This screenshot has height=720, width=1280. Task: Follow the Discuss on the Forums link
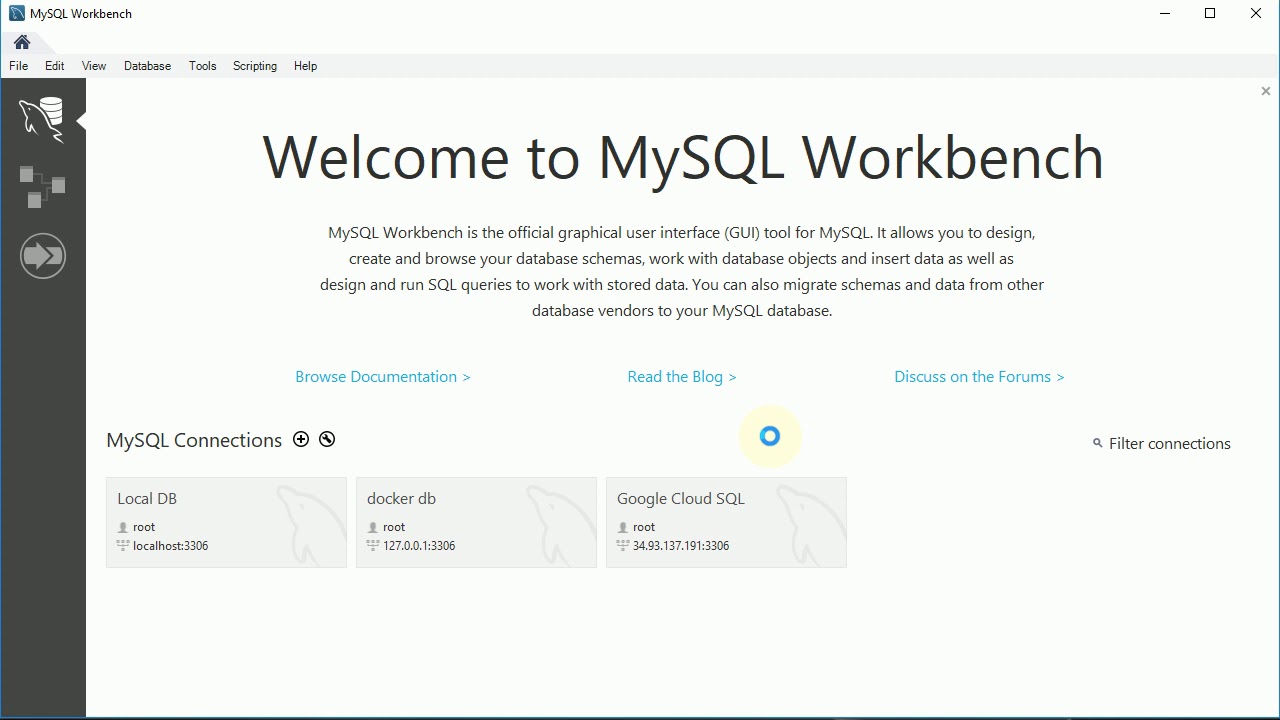click(979, 377)
